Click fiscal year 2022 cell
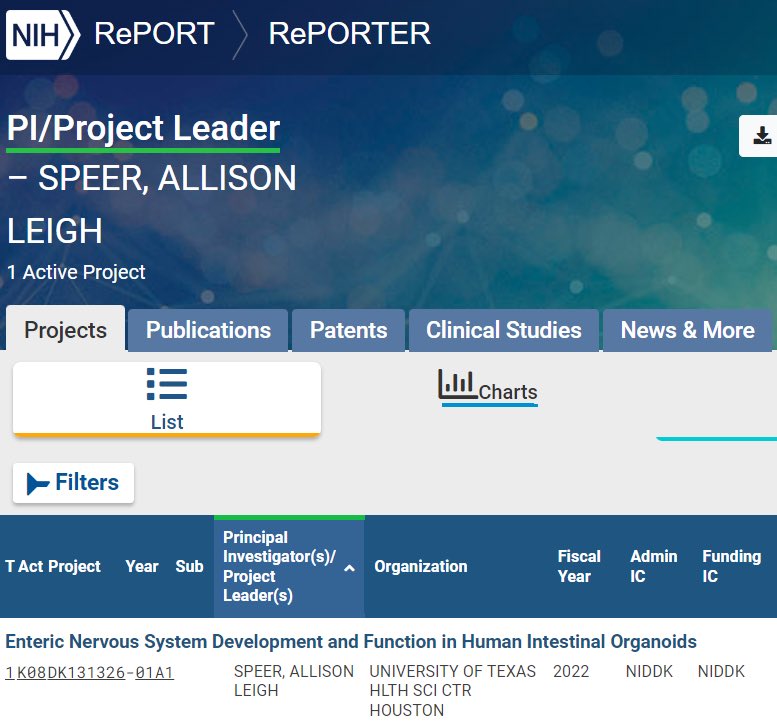This screenshot has width=777, height=721. [x=571, y=671]
